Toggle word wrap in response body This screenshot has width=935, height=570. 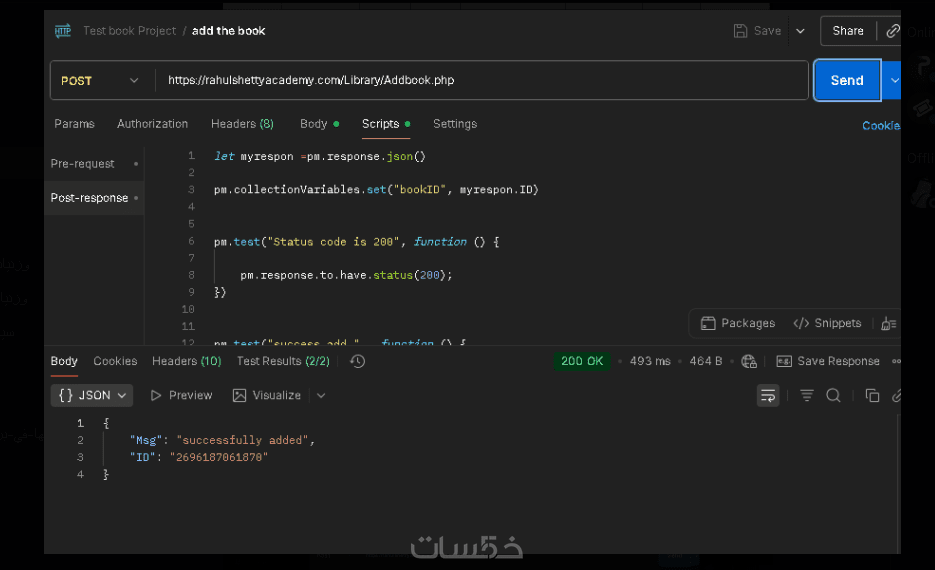pos(768,396)
